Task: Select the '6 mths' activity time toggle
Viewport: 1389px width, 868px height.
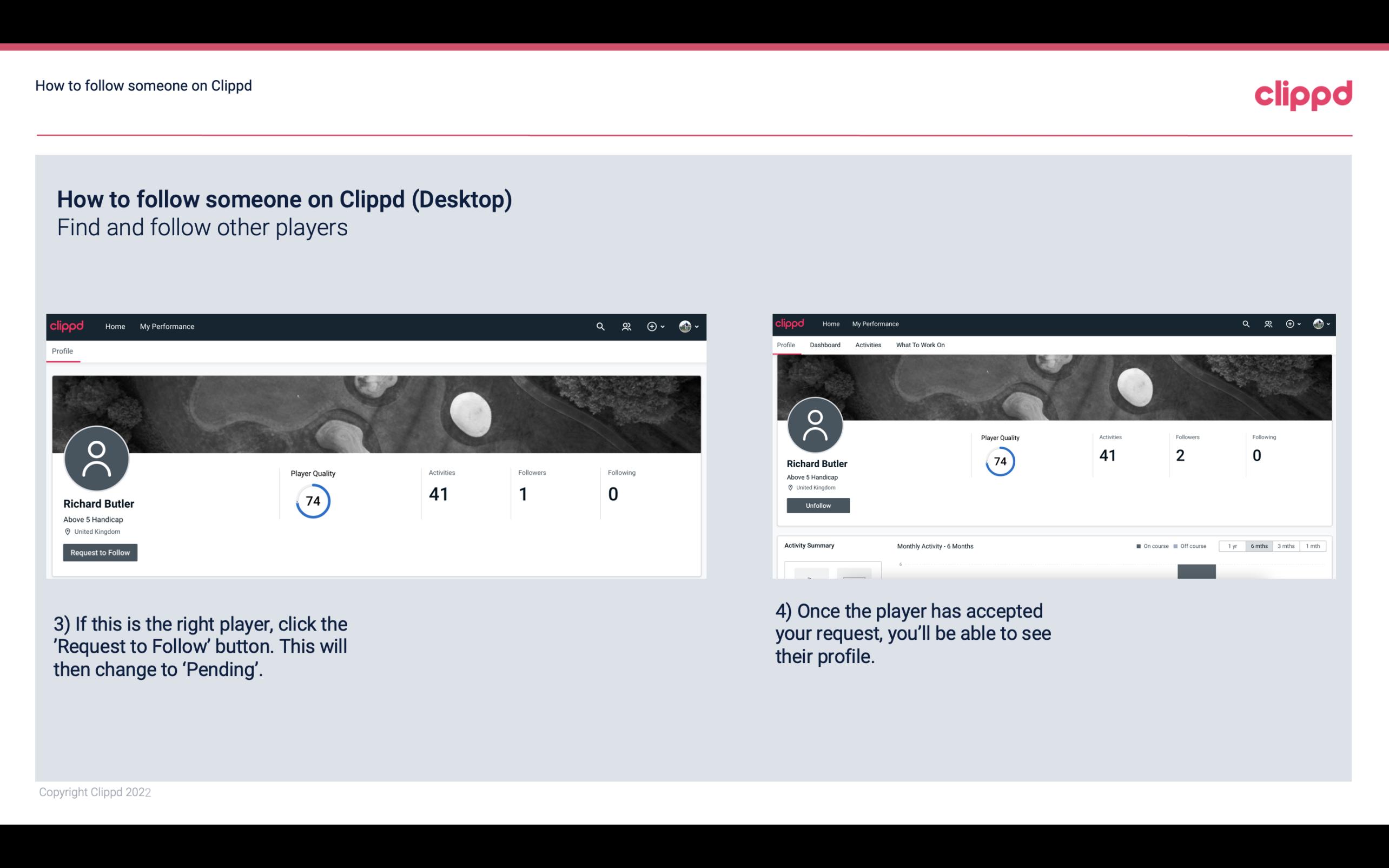Action: point(1258,546)
